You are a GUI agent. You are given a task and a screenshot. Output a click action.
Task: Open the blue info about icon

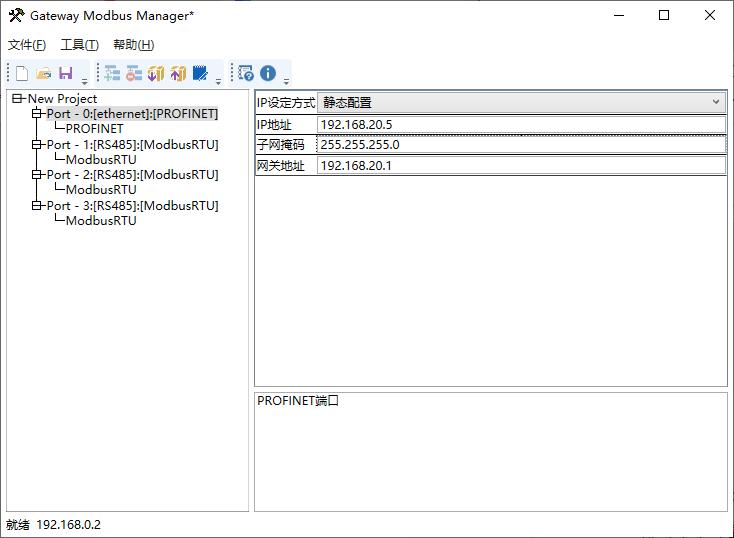[268, 73]
